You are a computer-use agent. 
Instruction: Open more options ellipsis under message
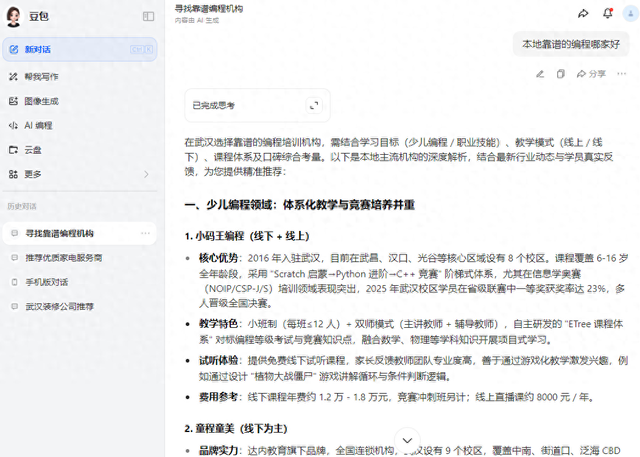(622, 74)
